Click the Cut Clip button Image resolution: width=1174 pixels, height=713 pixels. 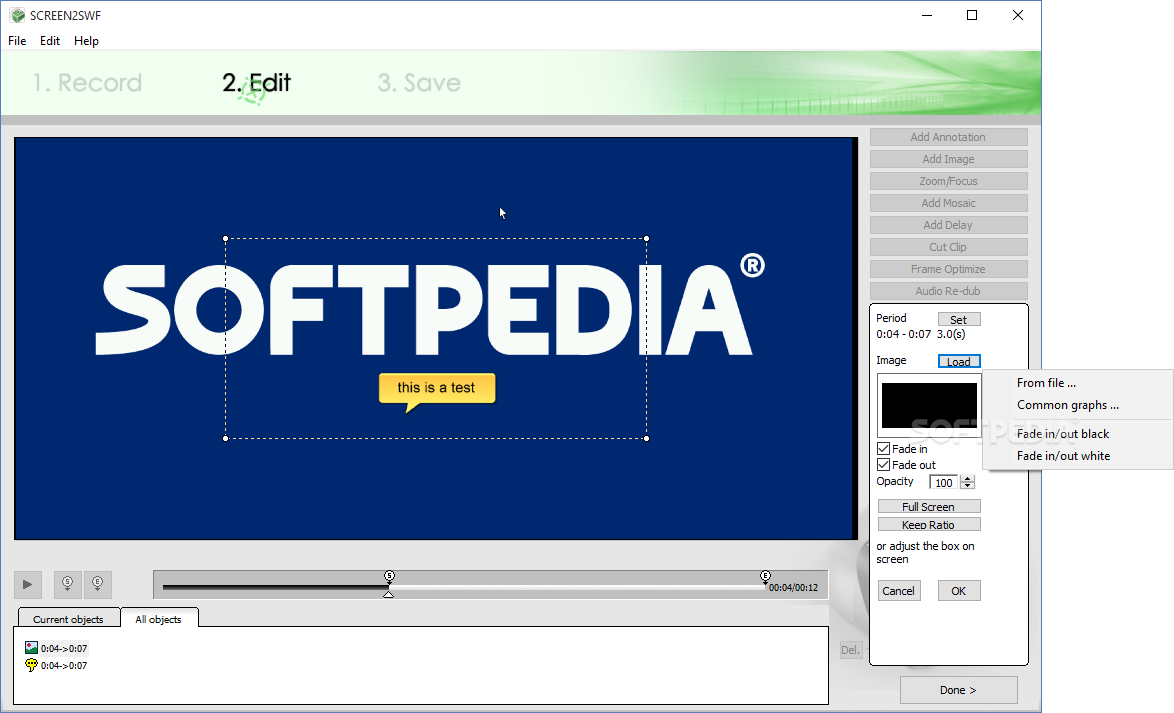[948, 247]
